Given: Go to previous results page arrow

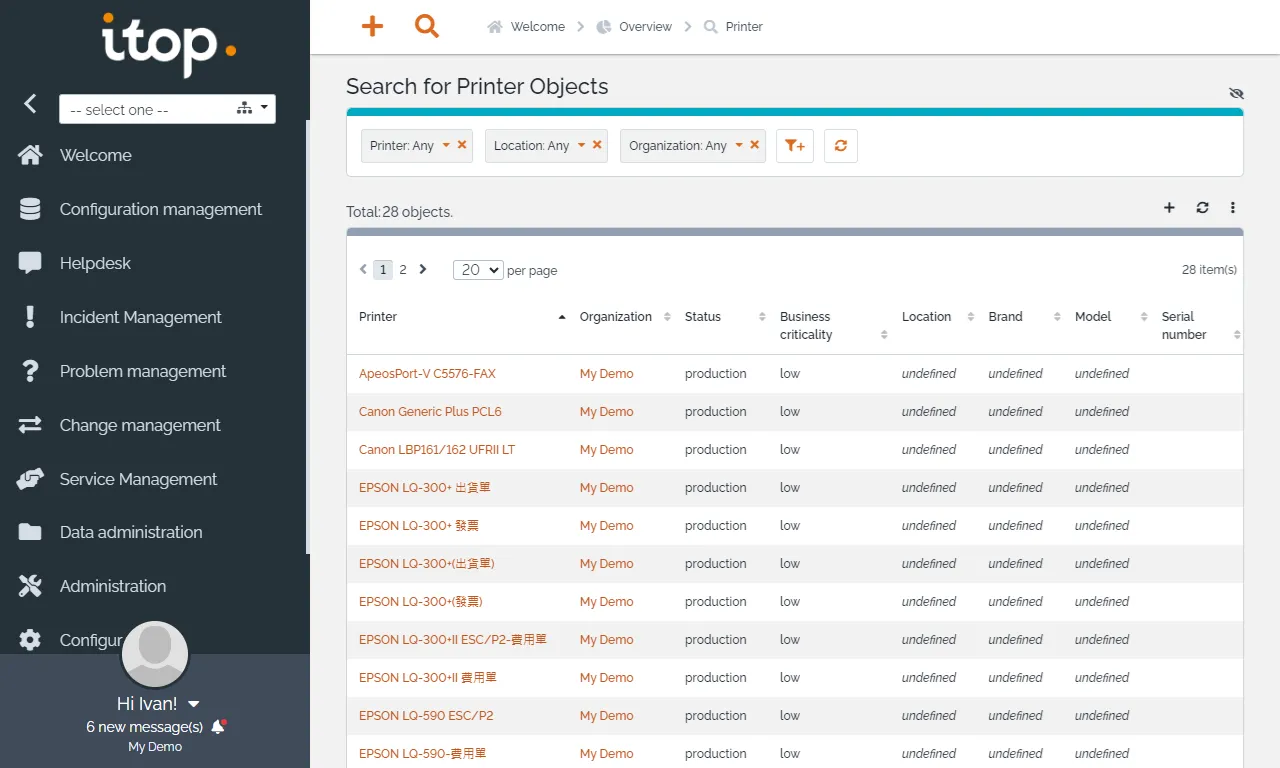Looking at the screenshot, I should click(363, 269).
